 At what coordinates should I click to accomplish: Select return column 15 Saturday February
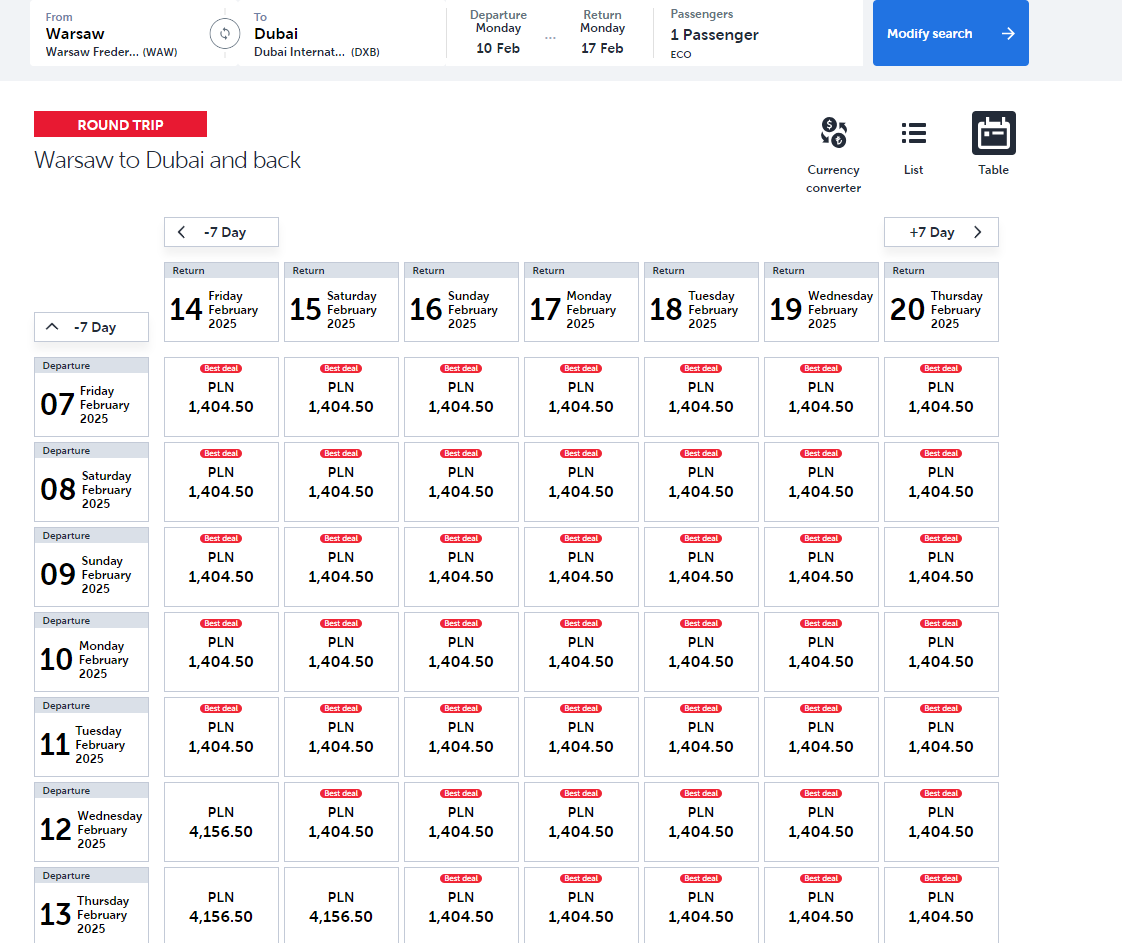pos(341,302)
